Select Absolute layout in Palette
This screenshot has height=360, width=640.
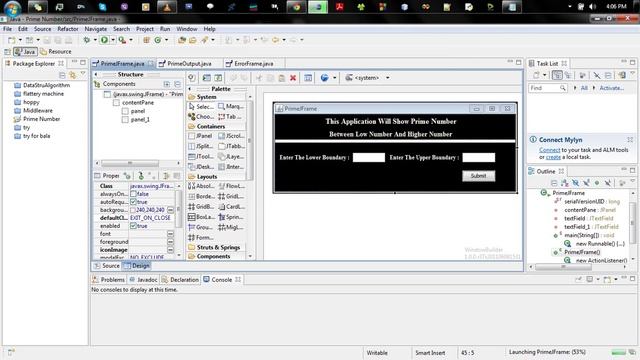pos(201,186)
